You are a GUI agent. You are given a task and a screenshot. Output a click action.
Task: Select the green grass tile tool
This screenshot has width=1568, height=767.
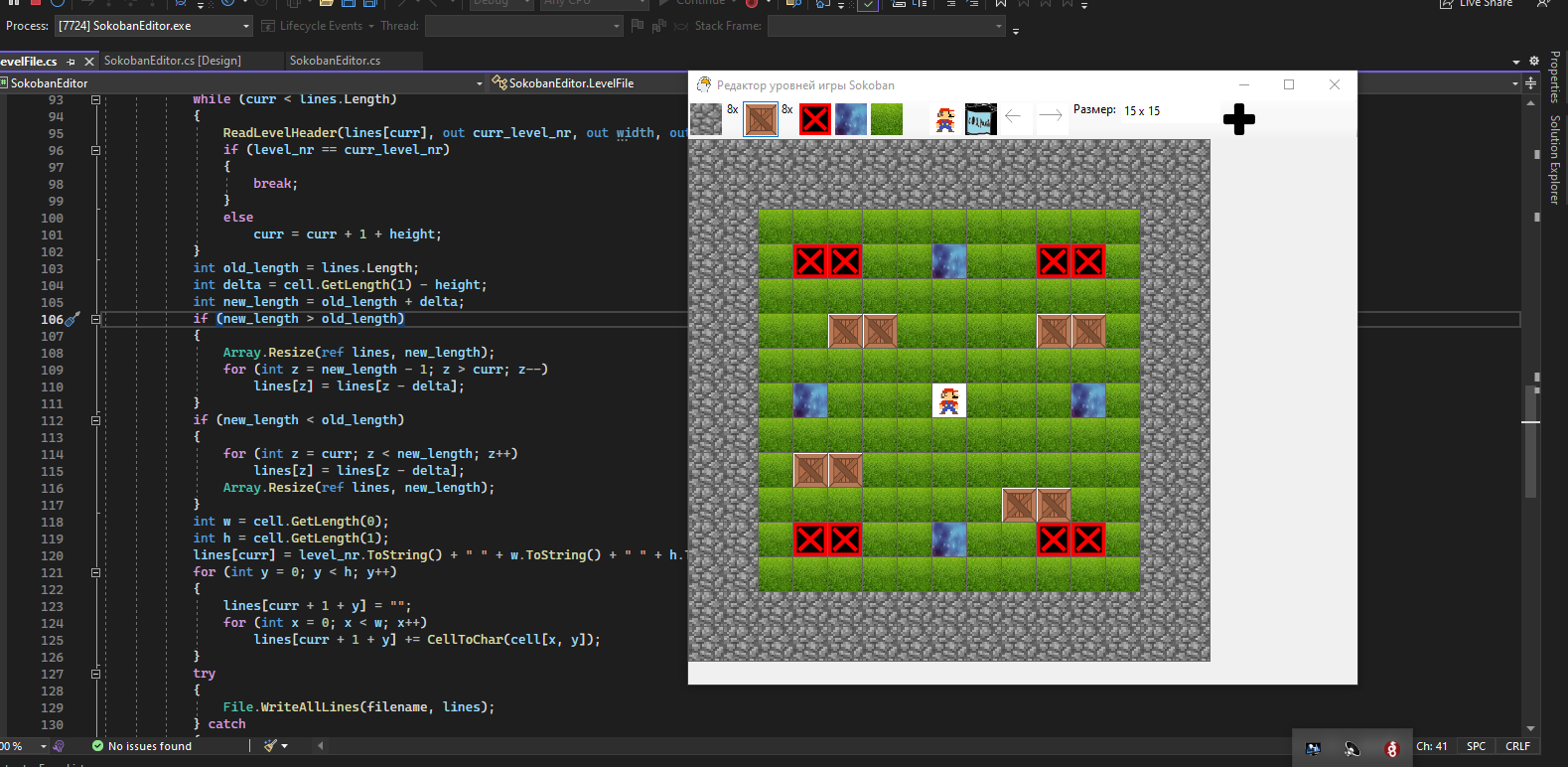click(x=887, y=119)
